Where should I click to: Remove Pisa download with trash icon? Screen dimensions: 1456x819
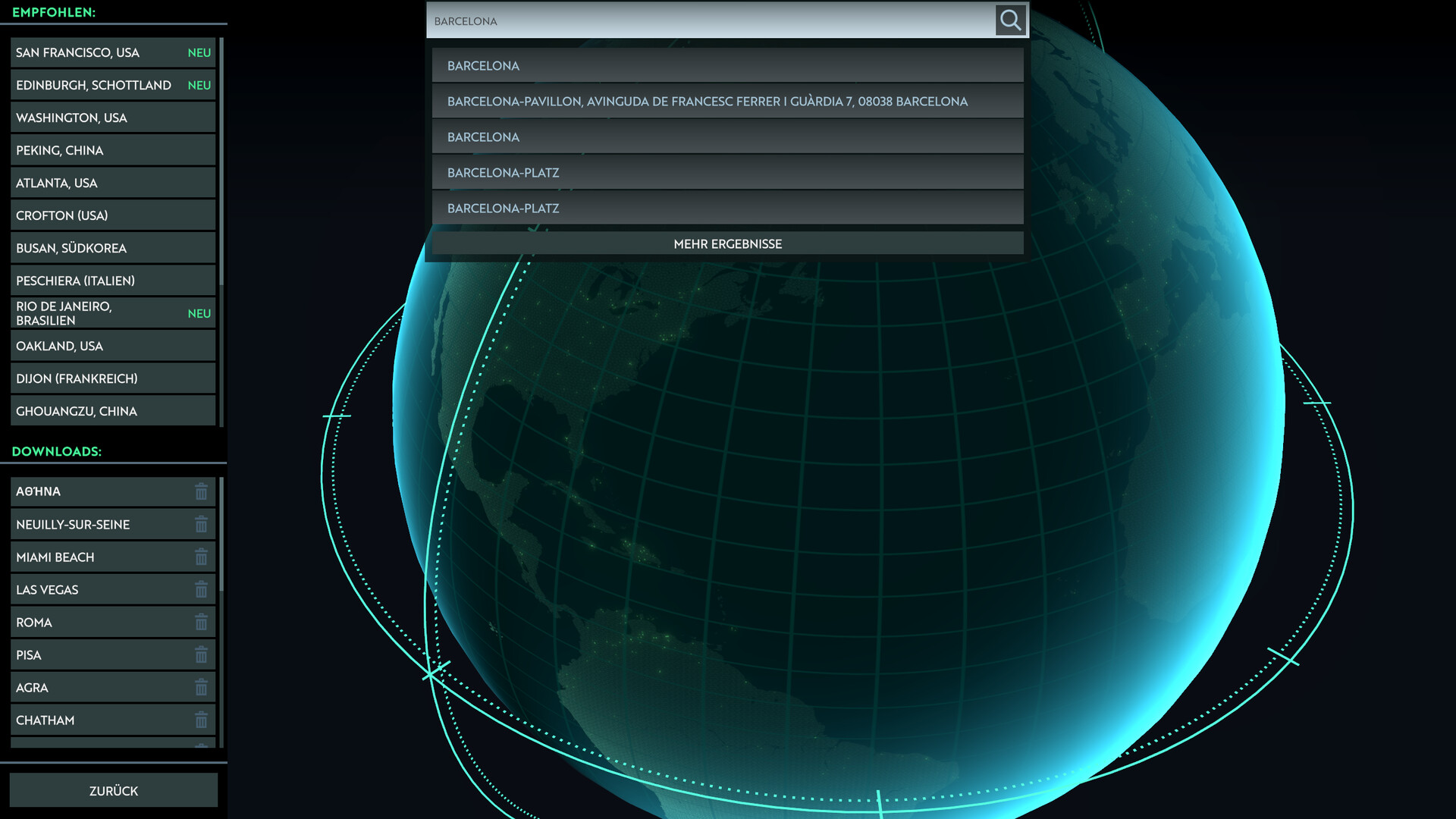click(201, 654)
